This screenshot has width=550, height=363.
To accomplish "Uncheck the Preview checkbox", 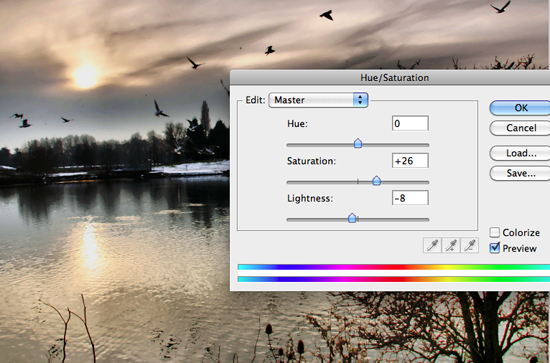I will coord(495,248).
